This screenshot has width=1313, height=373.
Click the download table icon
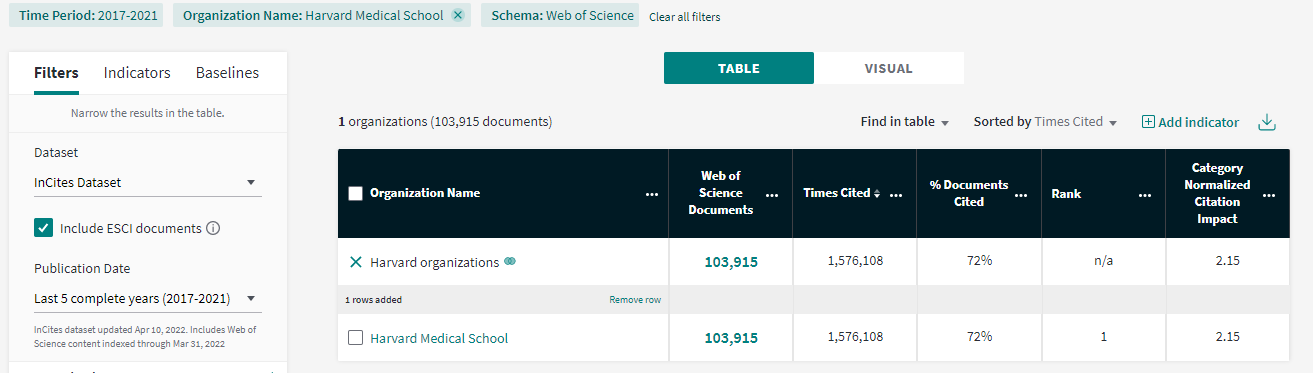tap(1267, 122)
